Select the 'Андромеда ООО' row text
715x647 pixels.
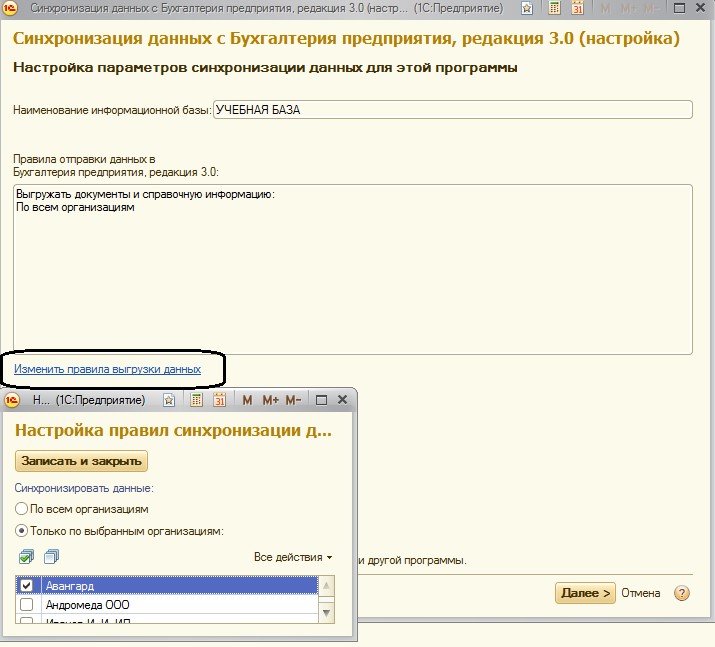tap(88, 605)
